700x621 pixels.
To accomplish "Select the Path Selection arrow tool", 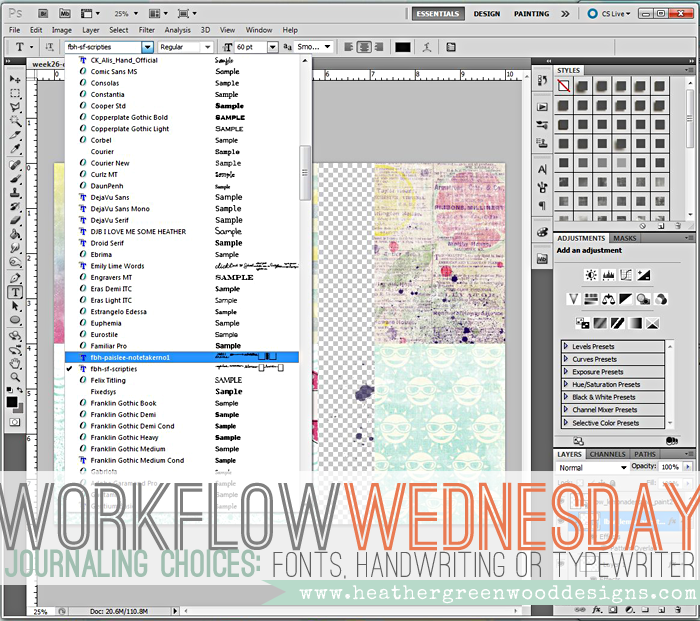I will point(15,306).
